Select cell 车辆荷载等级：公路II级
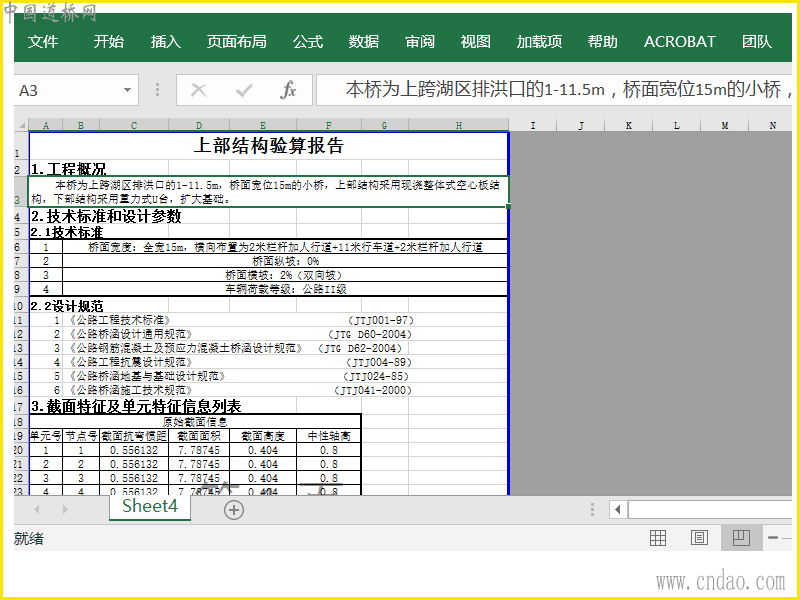Screen dimensions: 800x600 click(x=285, y=289)
